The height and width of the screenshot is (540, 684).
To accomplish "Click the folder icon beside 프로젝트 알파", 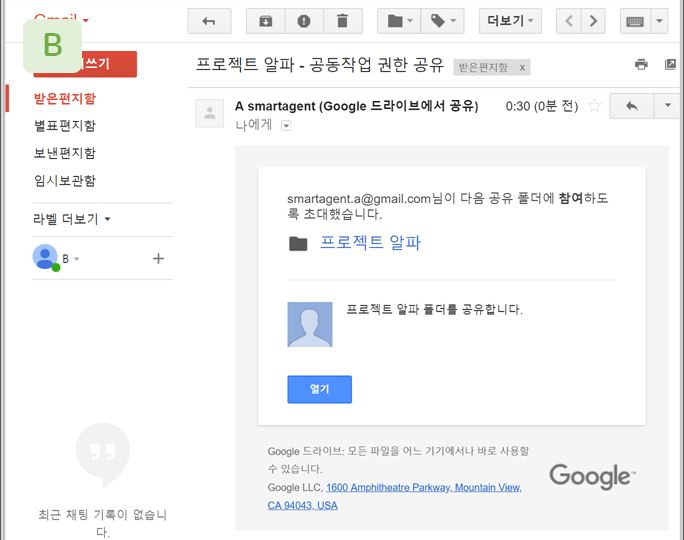I will pos(298,244).
